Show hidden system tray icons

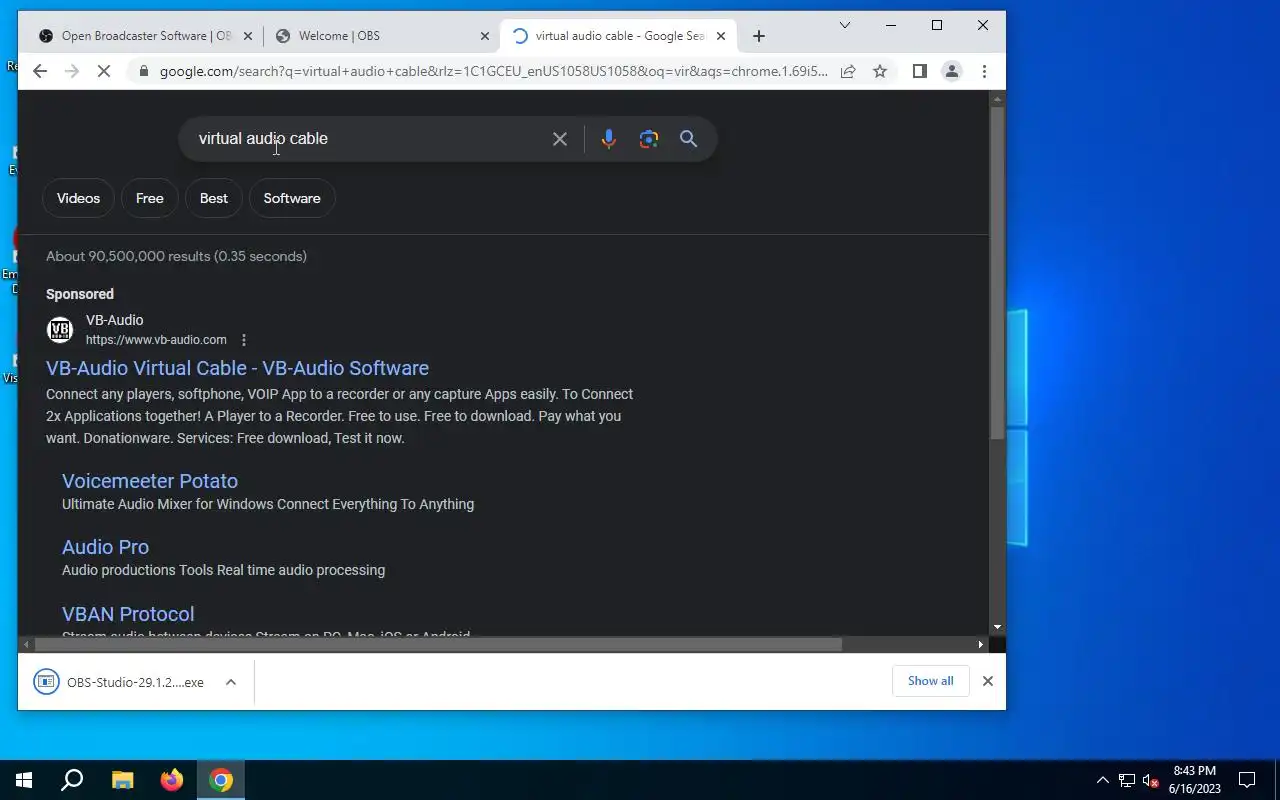point(1103,780)
